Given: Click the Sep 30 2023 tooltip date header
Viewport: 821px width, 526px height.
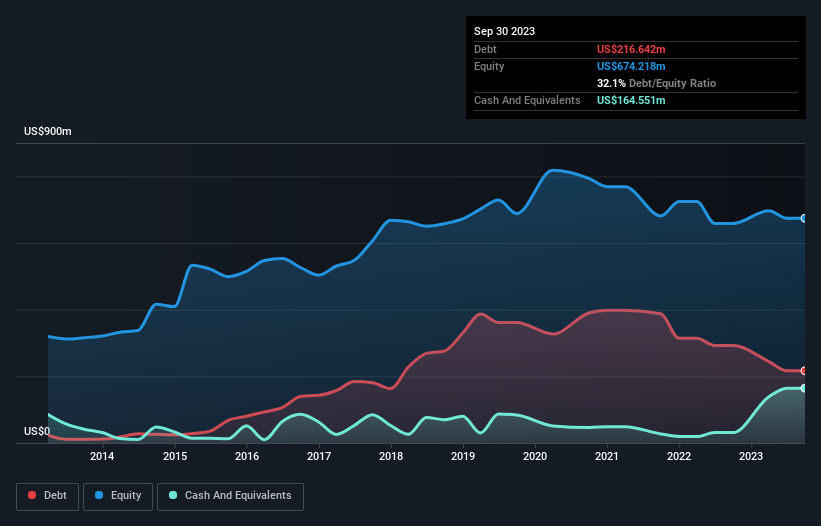Looking at the screenshot, I should point(504,31).
